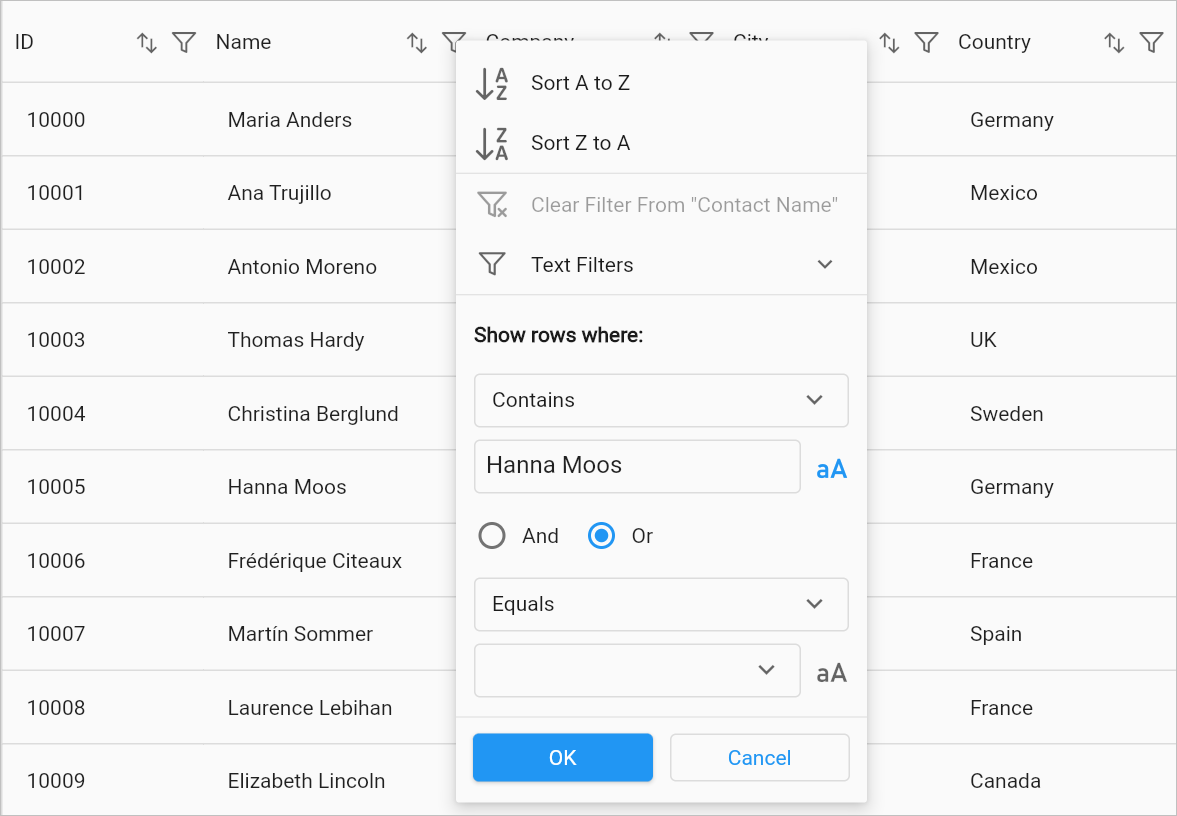Sort the Country column
The height and width of the screenshot is (816, 1177).
coord(1114,43)
